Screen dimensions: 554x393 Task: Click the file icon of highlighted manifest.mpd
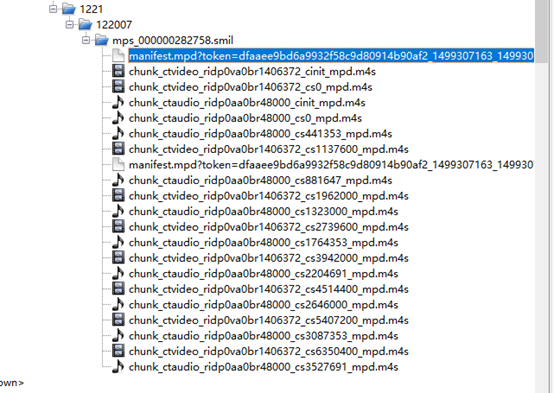[x=118, y=55]
